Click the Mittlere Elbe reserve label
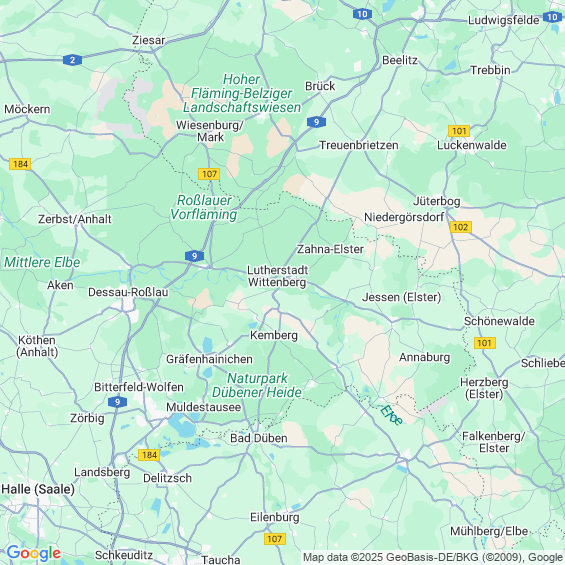 (x=42, y=262)
